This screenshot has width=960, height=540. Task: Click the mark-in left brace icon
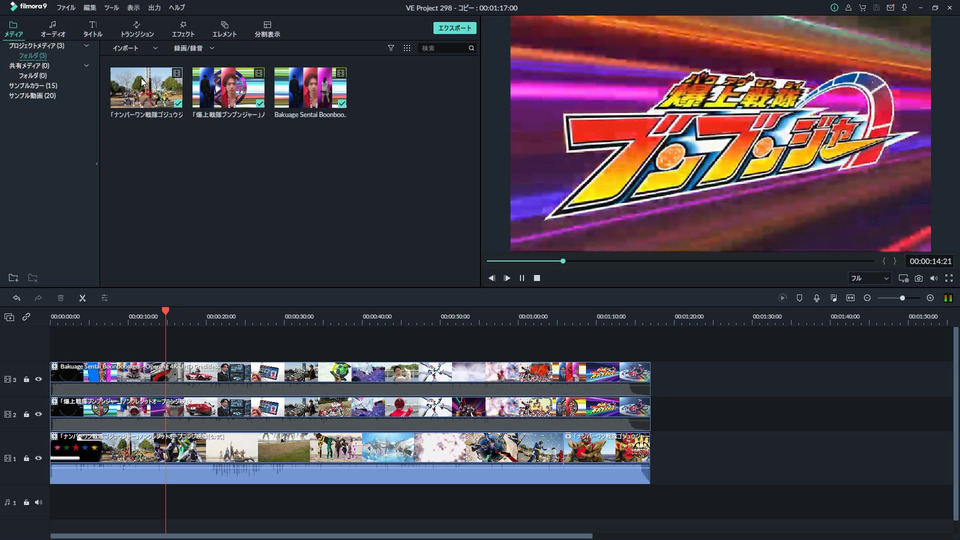883,261
